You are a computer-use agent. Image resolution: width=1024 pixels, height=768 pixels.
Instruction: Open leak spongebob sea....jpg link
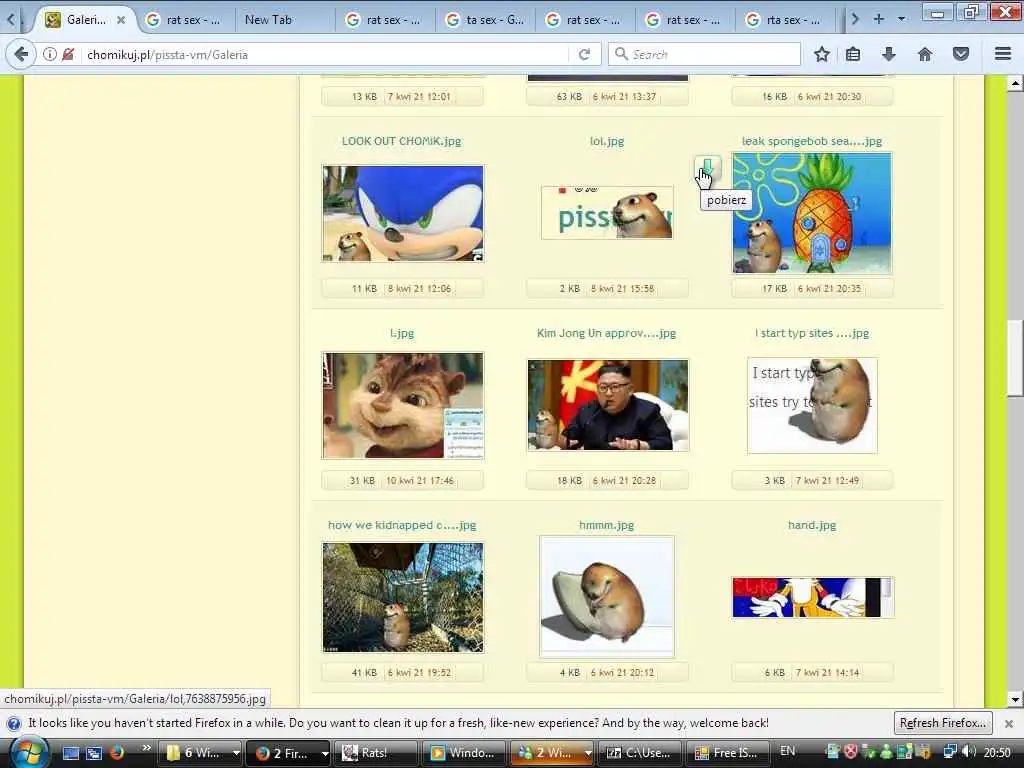click(x=812, y=141)
